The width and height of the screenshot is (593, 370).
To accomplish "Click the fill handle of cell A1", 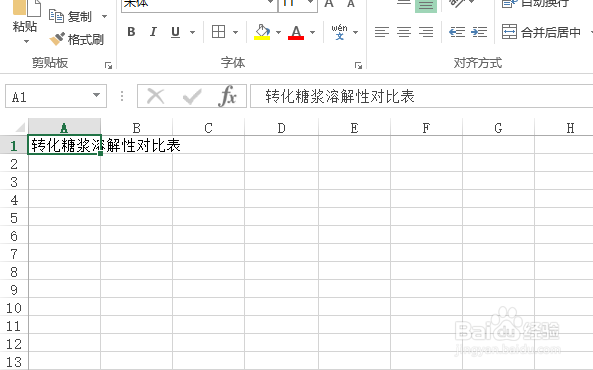I will tap(101, 154).
